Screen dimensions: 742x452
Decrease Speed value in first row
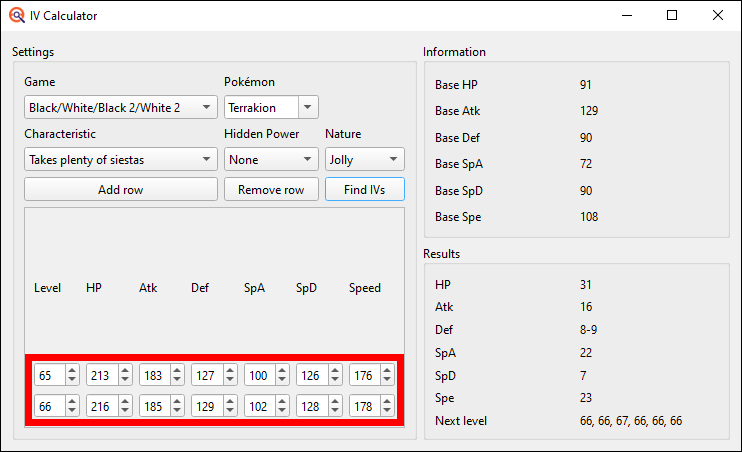point(387,380)
